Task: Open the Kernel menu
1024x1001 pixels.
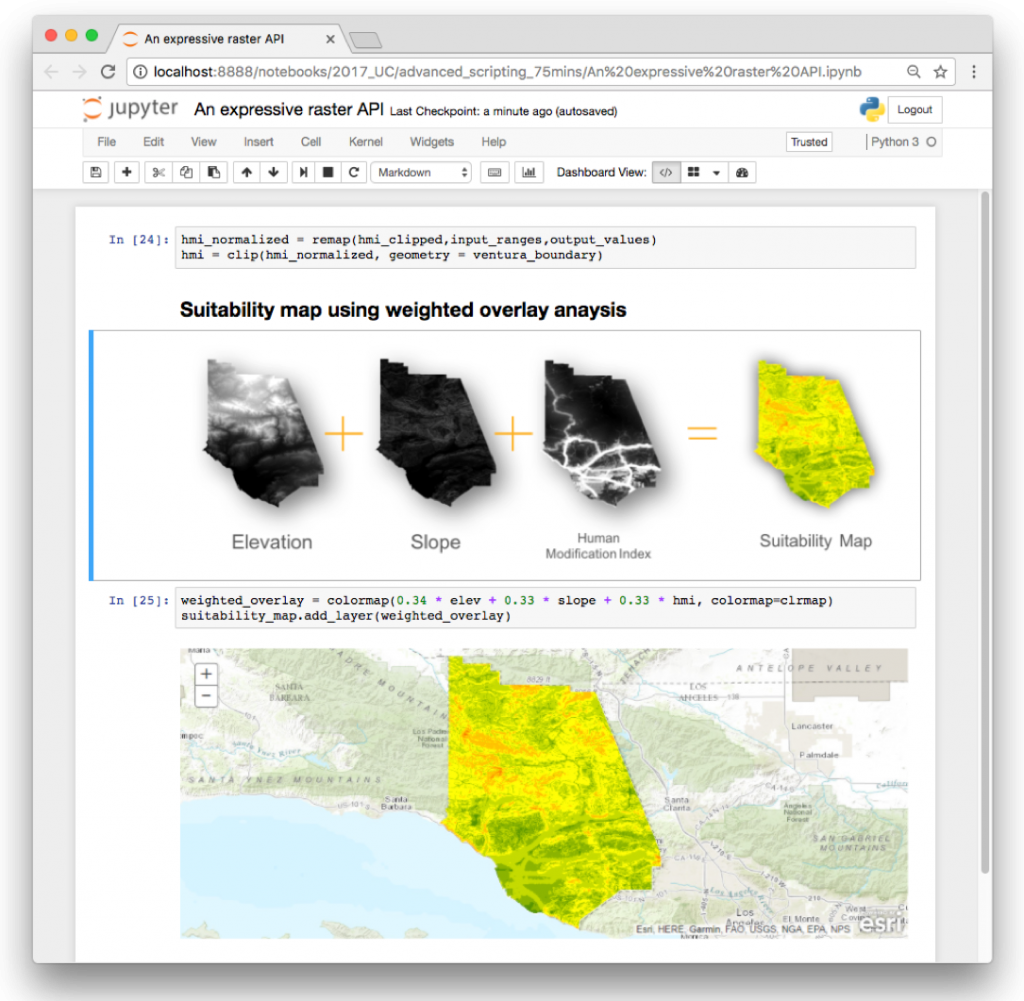Action: [x=366, y=142]
